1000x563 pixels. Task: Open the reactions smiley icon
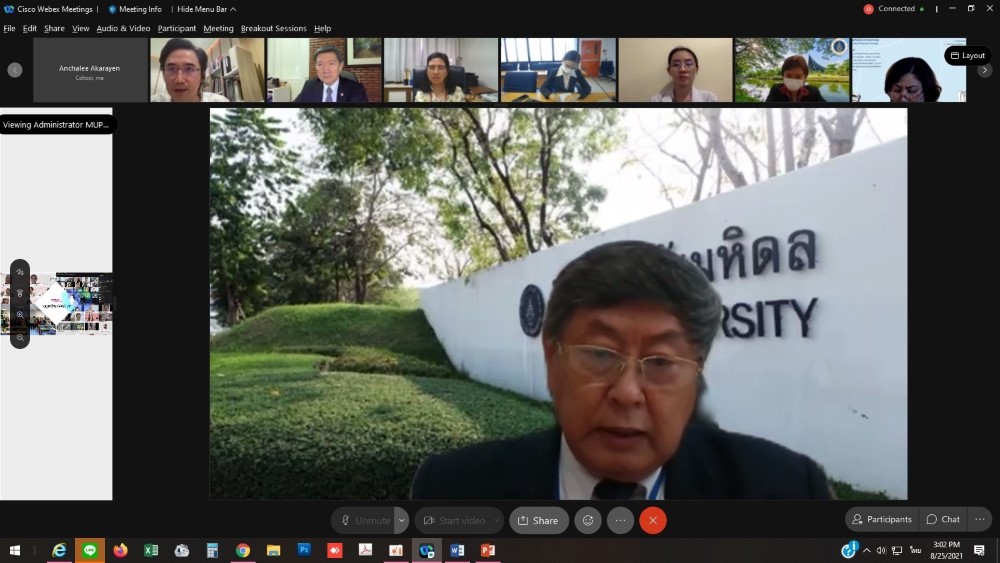click(x=588, y=520)
